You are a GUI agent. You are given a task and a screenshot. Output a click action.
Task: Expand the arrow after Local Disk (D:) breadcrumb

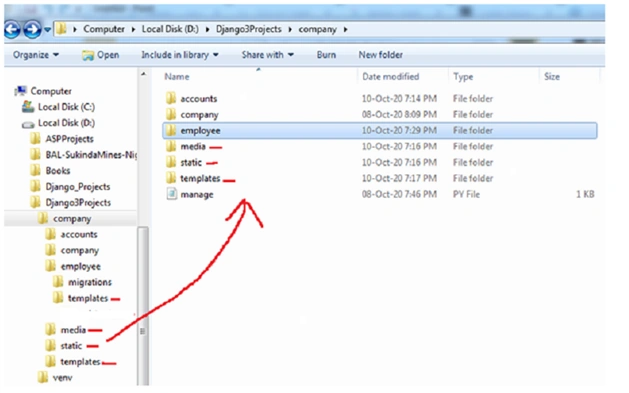(207, 29)
